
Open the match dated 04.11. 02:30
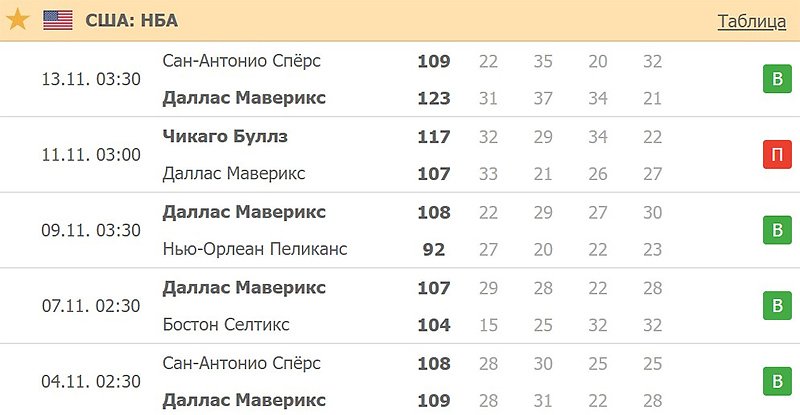91,381
